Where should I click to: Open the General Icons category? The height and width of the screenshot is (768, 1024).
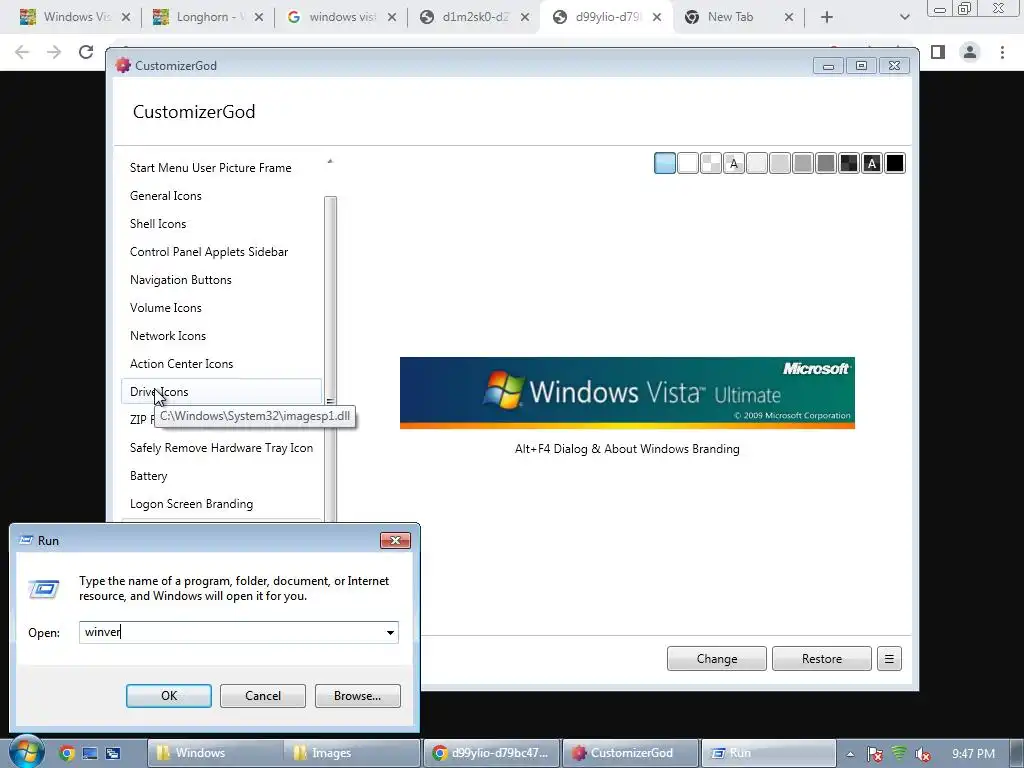(166, 196)
